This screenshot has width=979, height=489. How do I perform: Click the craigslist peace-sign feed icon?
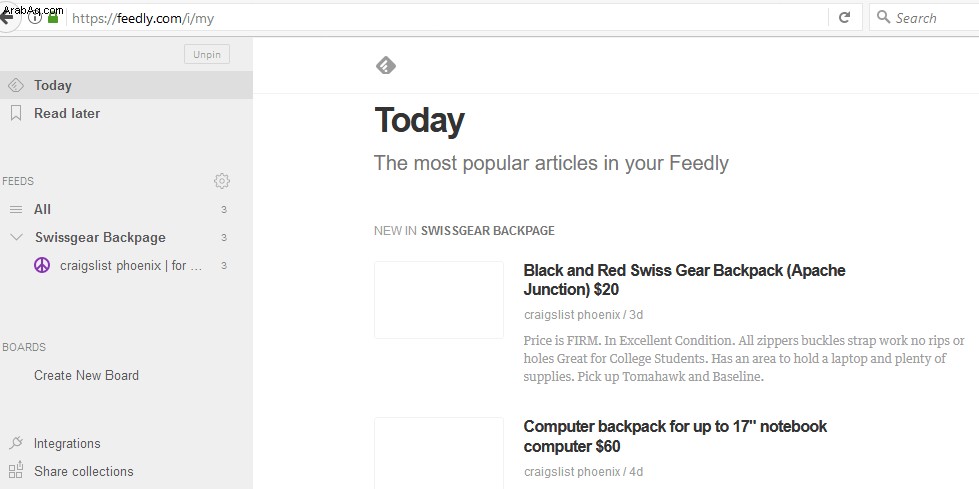[42, 265]
